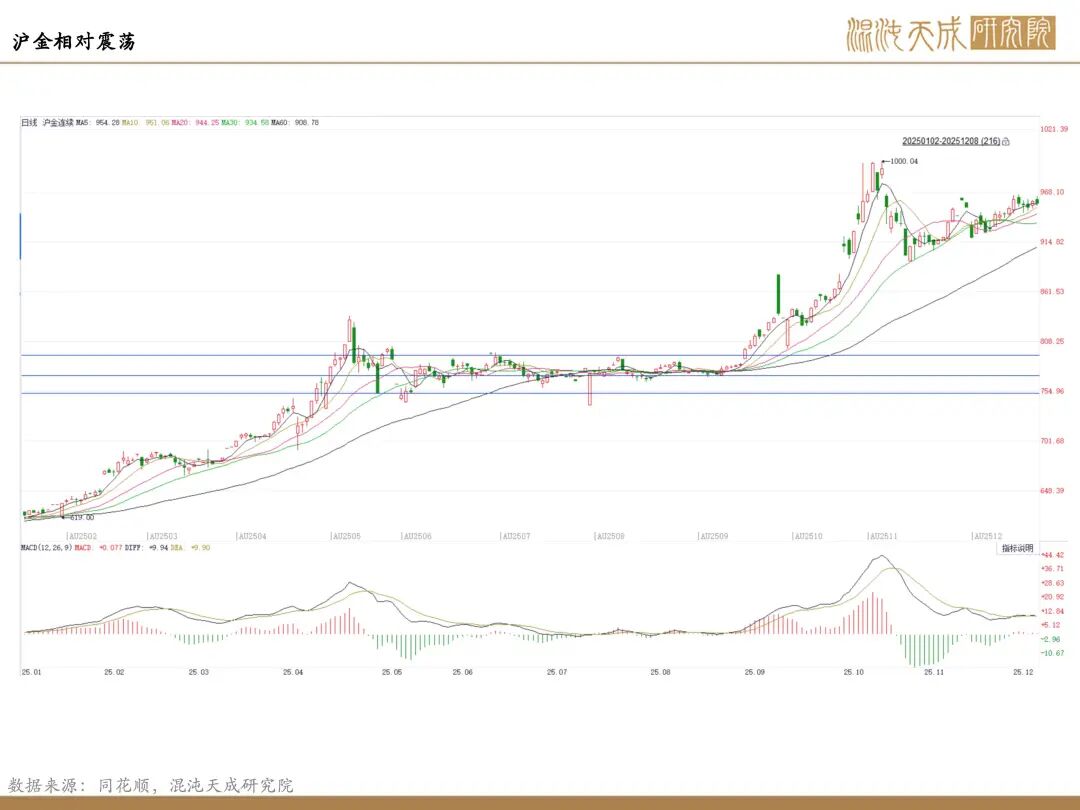This screenshot has height=810, width=1080.
Task: Click the 25.01 date axis label
Action: pos(32,672)
